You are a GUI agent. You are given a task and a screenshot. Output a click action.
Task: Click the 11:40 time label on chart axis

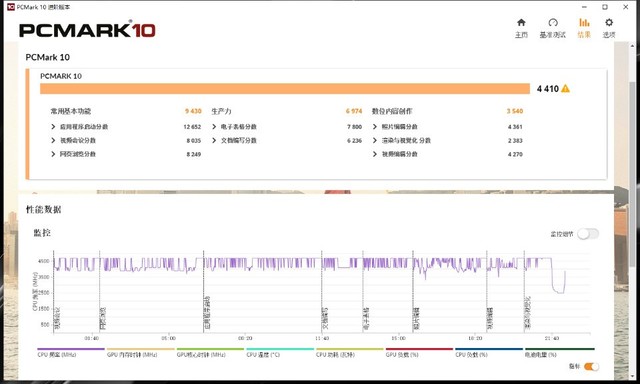pos(322,338)
